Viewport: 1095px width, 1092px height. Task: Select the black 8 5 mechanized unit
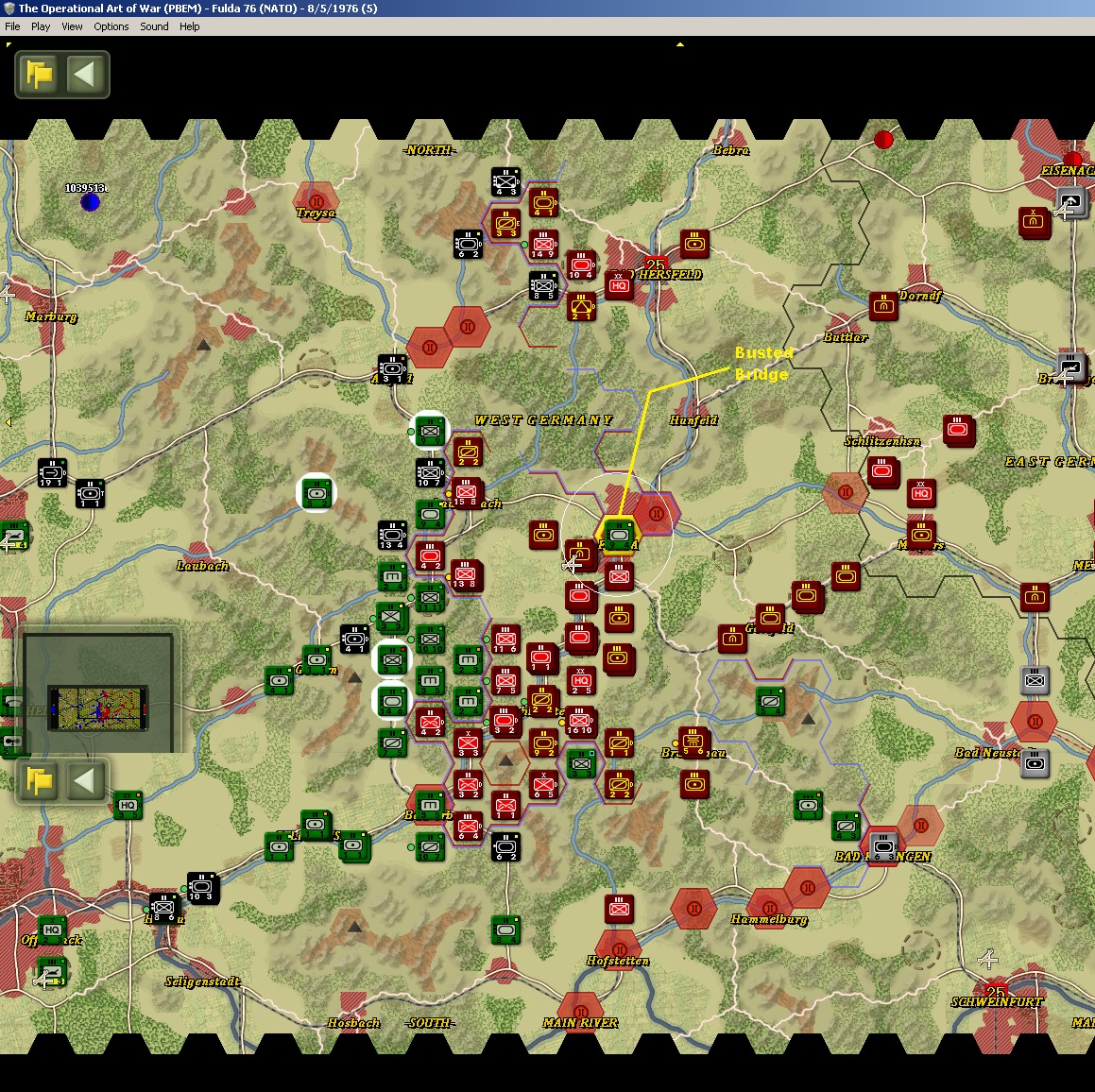coord(543,285)
